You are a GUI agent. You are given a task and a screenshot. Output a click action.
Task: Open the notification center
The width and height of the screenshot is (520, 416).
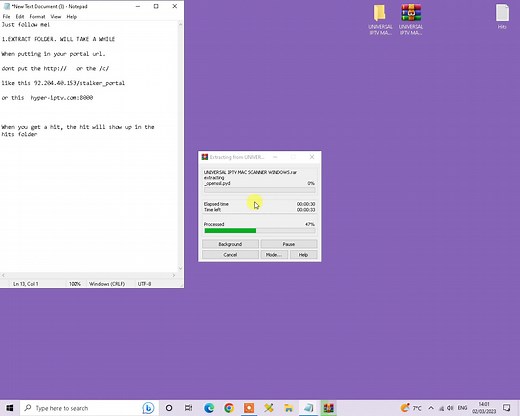coord(506,408)
